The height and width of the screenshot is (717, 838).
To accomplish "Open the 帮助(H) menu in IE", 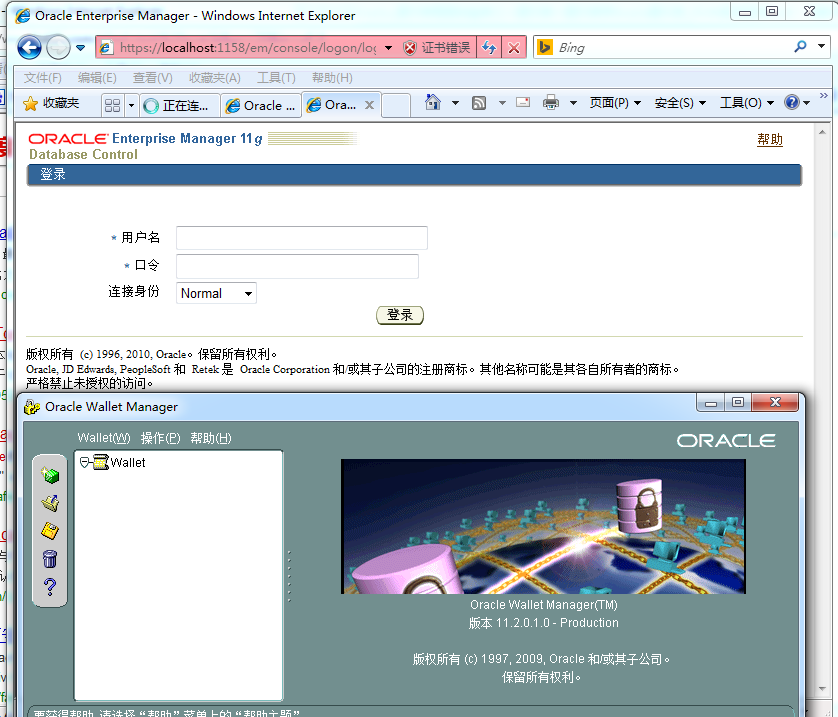I will 332,78.
